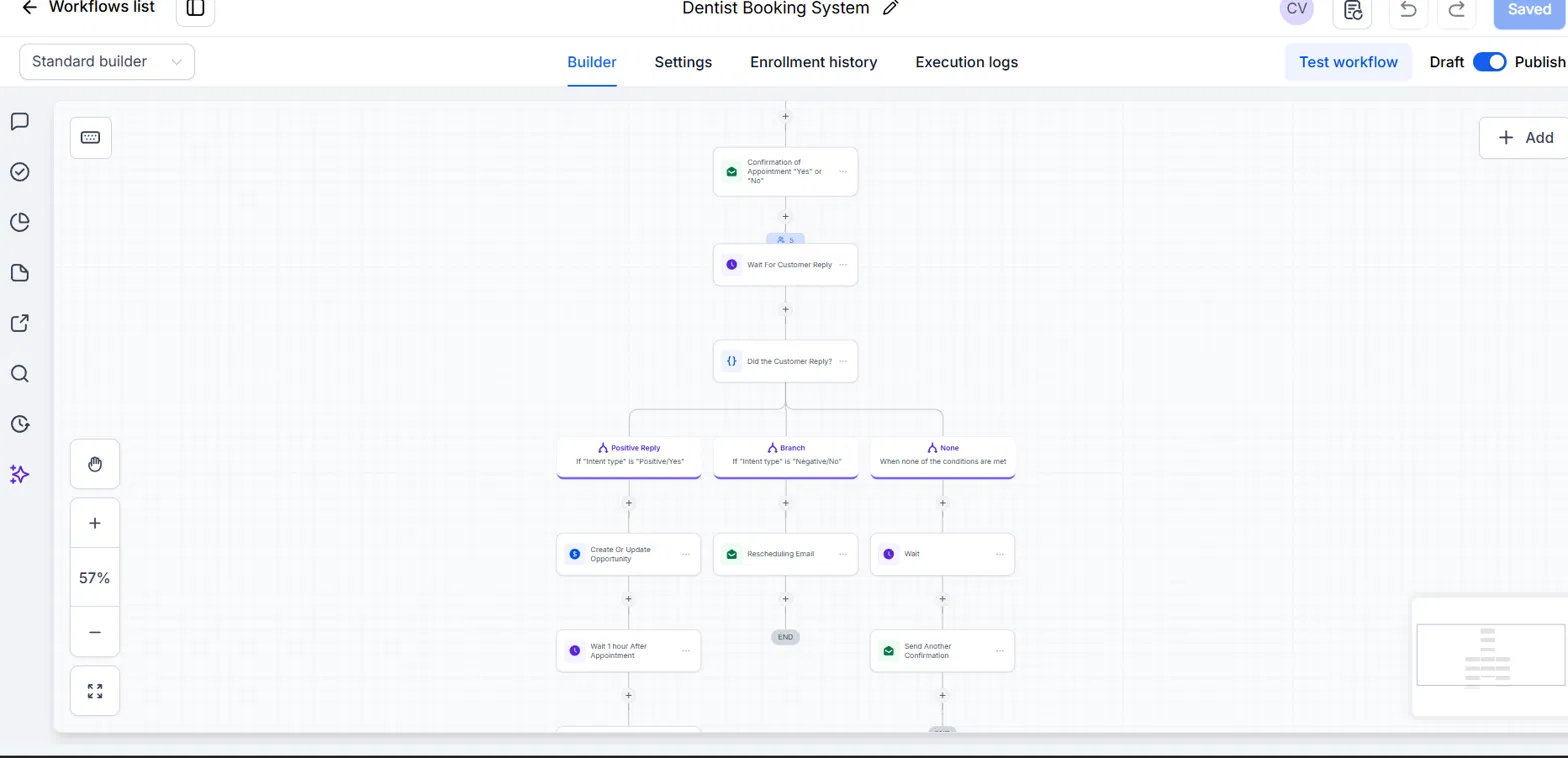This screenshot has width=1568, height=758.
Task: Open chat icon in left sidebar
Action: click(x=19, y=122)
